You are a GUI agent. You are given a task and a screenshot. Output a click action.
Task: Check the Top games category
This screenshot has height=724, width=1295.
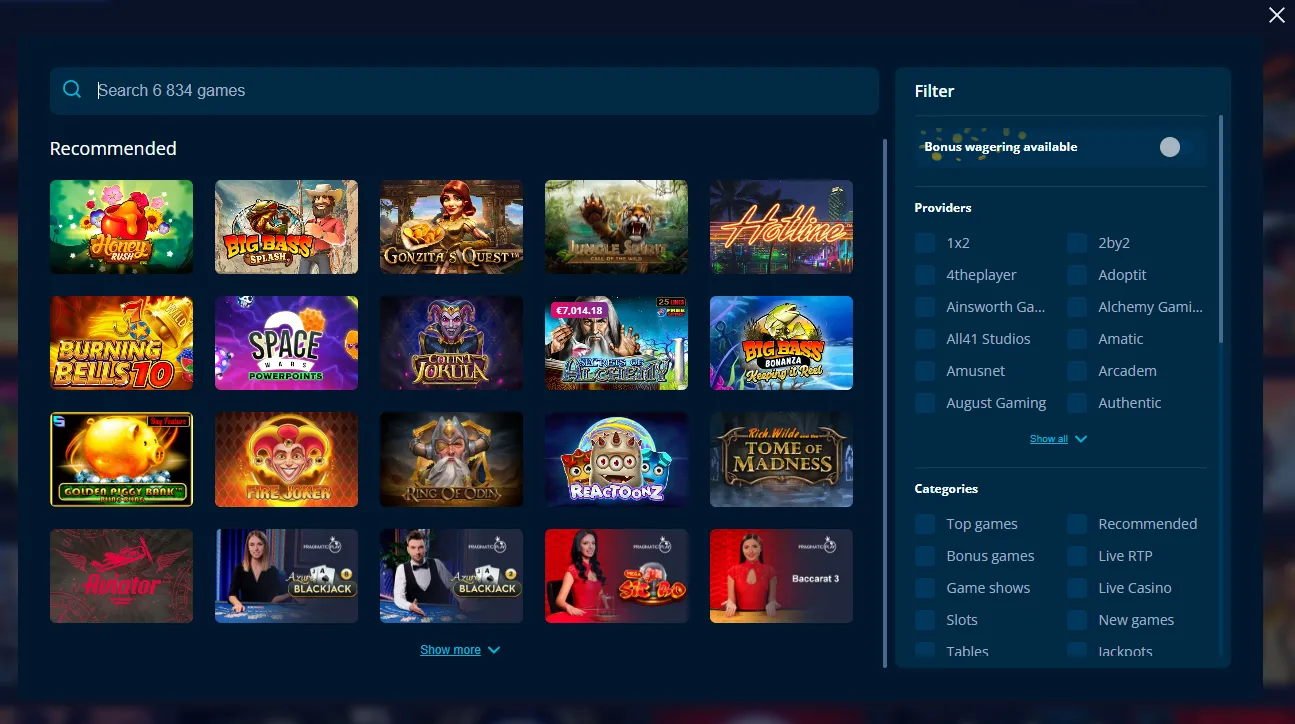pyautogui.click(x=925, y=524)
